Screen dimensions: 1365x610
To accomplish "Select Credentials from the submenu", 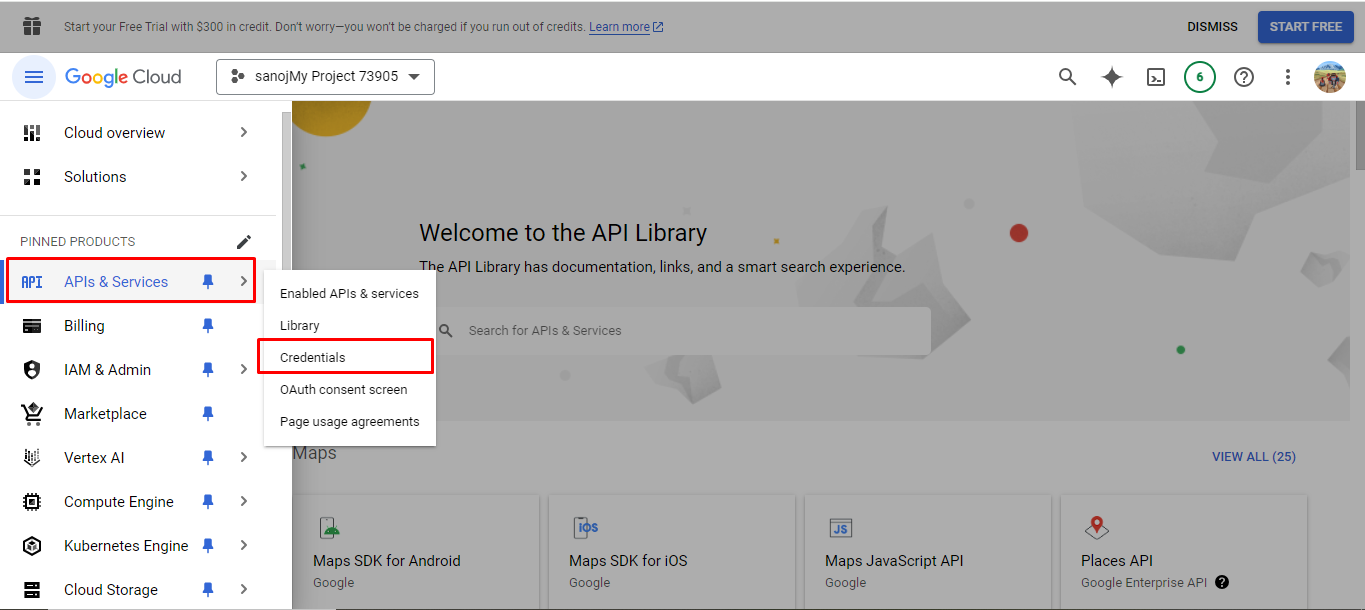I will point(313,357).
